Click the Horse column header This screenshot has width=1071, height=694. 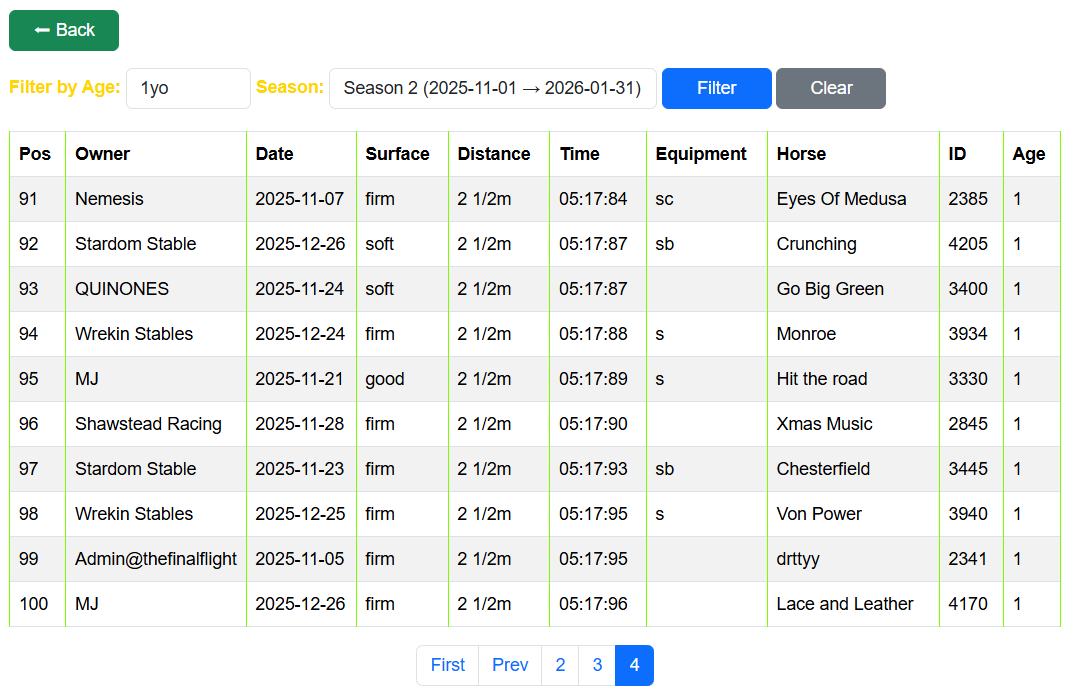(x=801, y=154)
